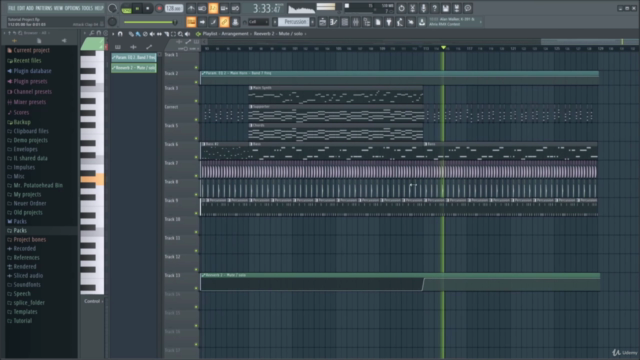Toggle the playlist magnet snap icon
The width and height of the screenshot is (640, 360).
(120, 34)
